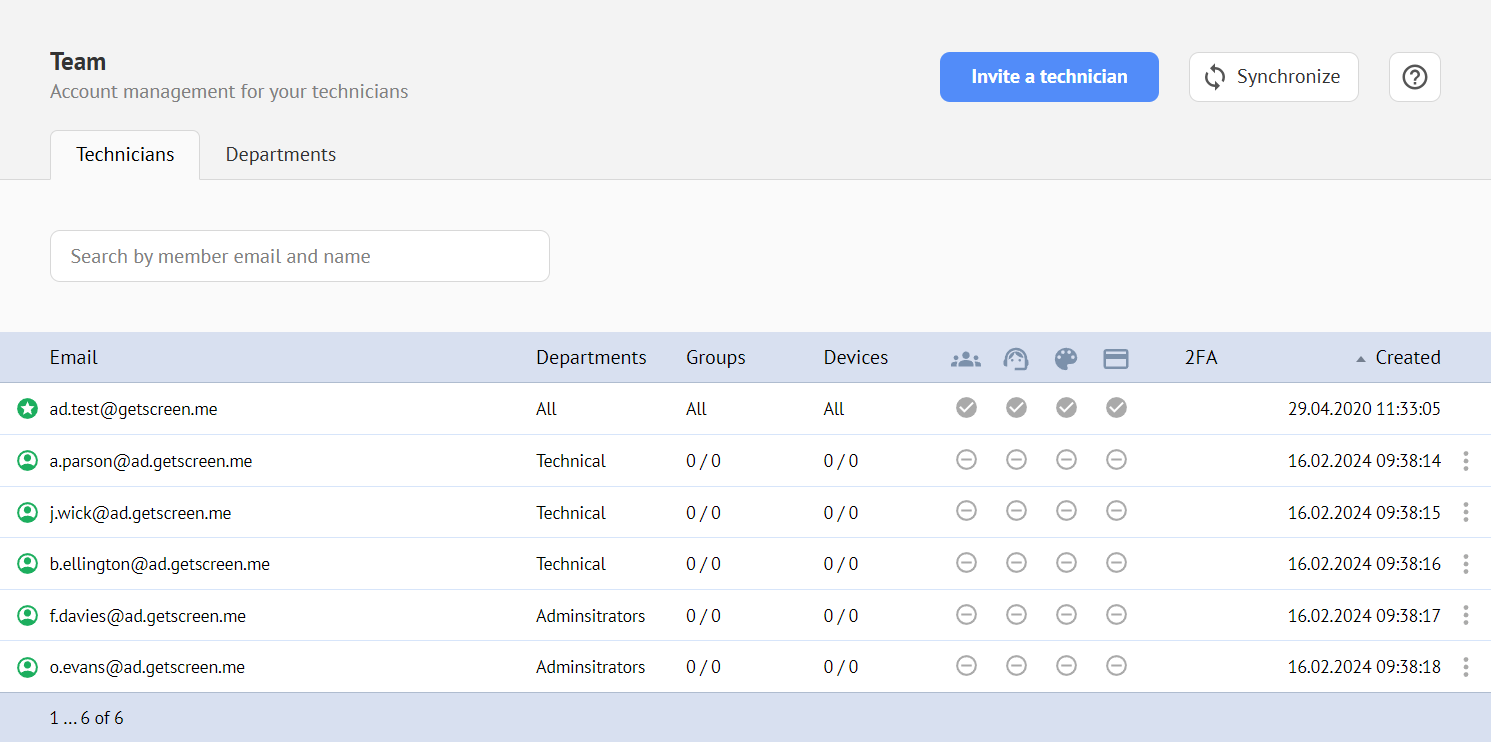Click the user avatar icon beside o.evans
Screen dimensions: 1491x742
coord(28,667)
